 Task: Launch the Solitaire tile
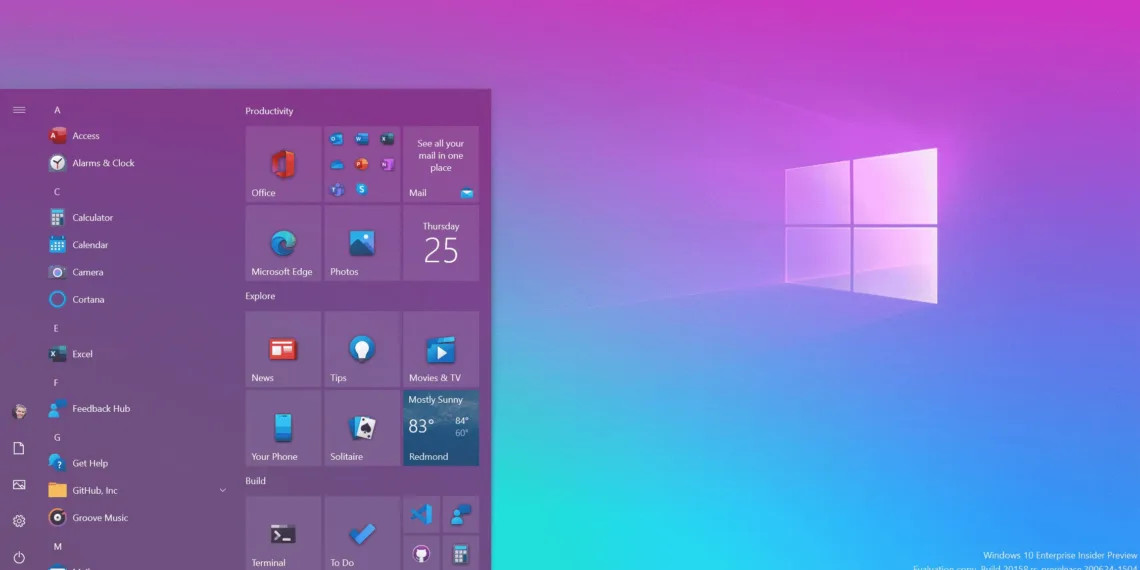(362, 428)
